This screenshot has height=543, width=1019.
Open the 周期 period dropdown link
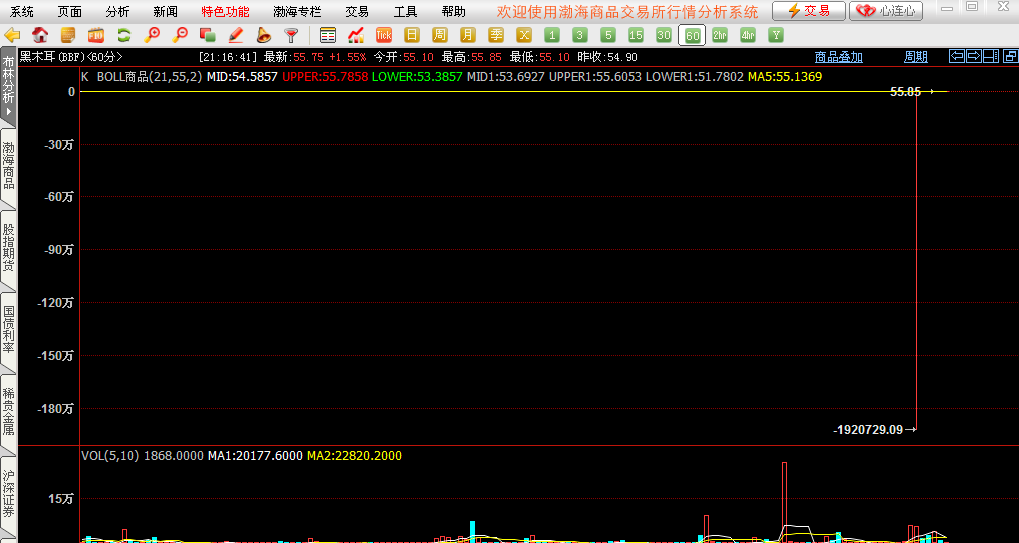click(x=916, y=57)
